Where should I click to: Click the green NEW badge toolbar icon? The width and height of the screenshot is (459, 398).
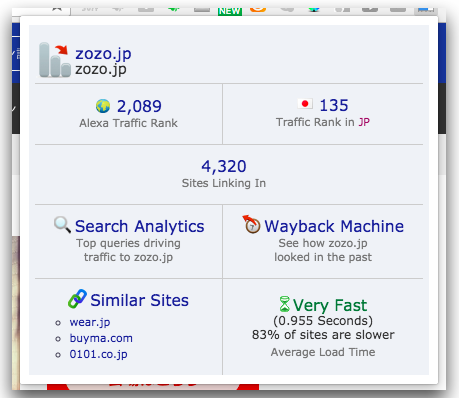coord(230,11)
